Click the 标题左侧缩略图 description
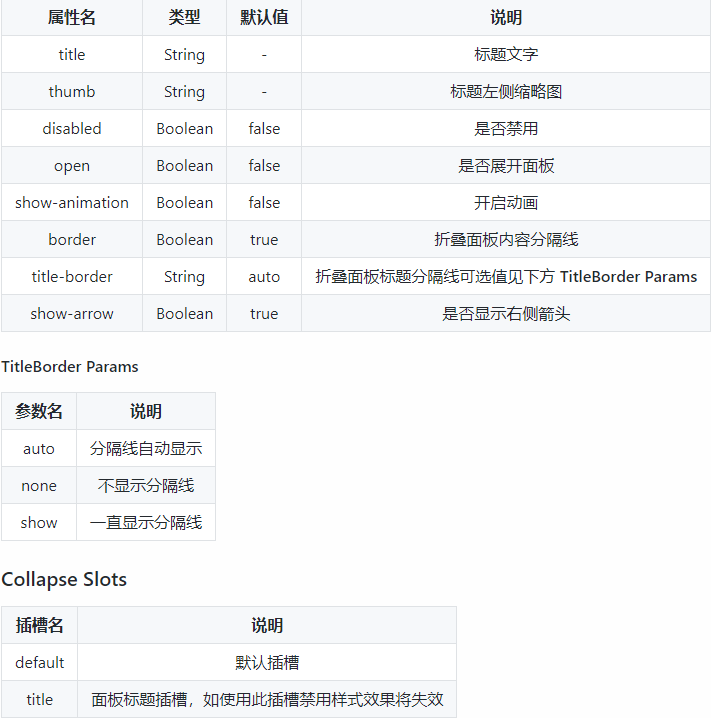The image size is (711, 718). 506,92
